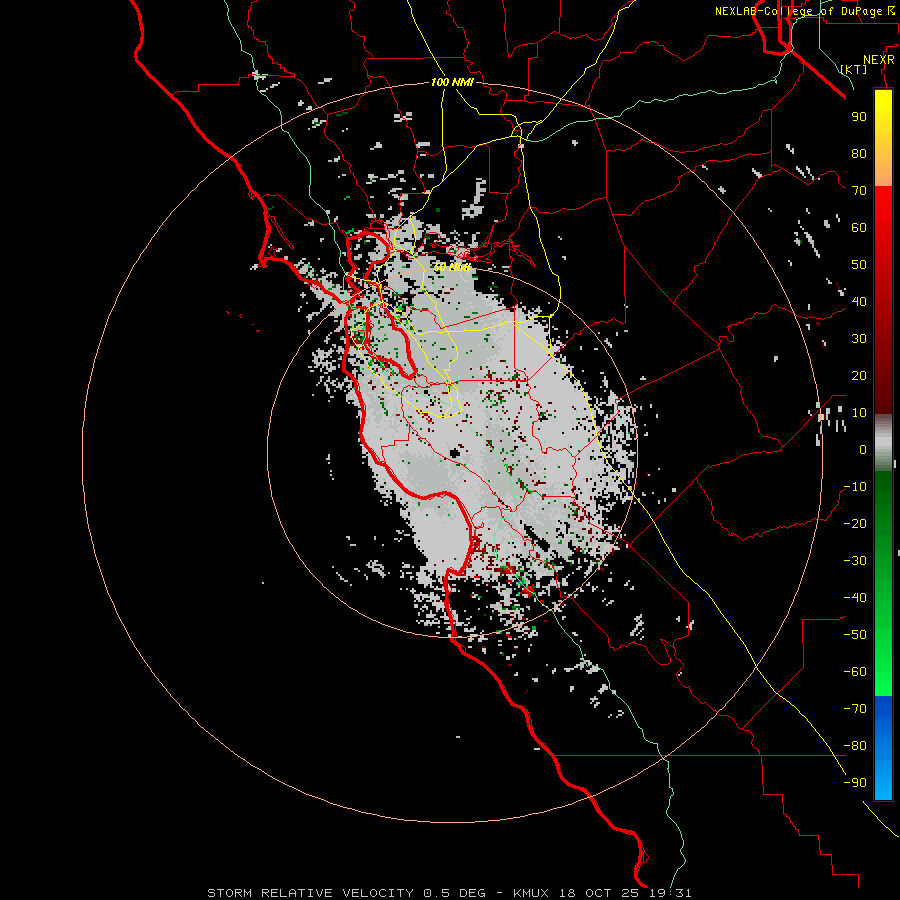Pick the "-50" label on the velocity scale

tap(855, 635)
